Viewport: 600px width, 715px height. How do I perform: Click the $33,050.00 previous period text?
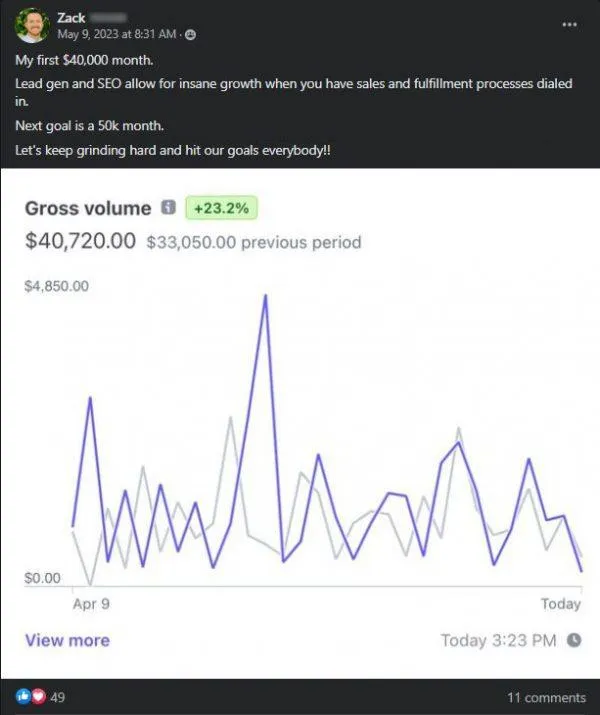point(253,242)
